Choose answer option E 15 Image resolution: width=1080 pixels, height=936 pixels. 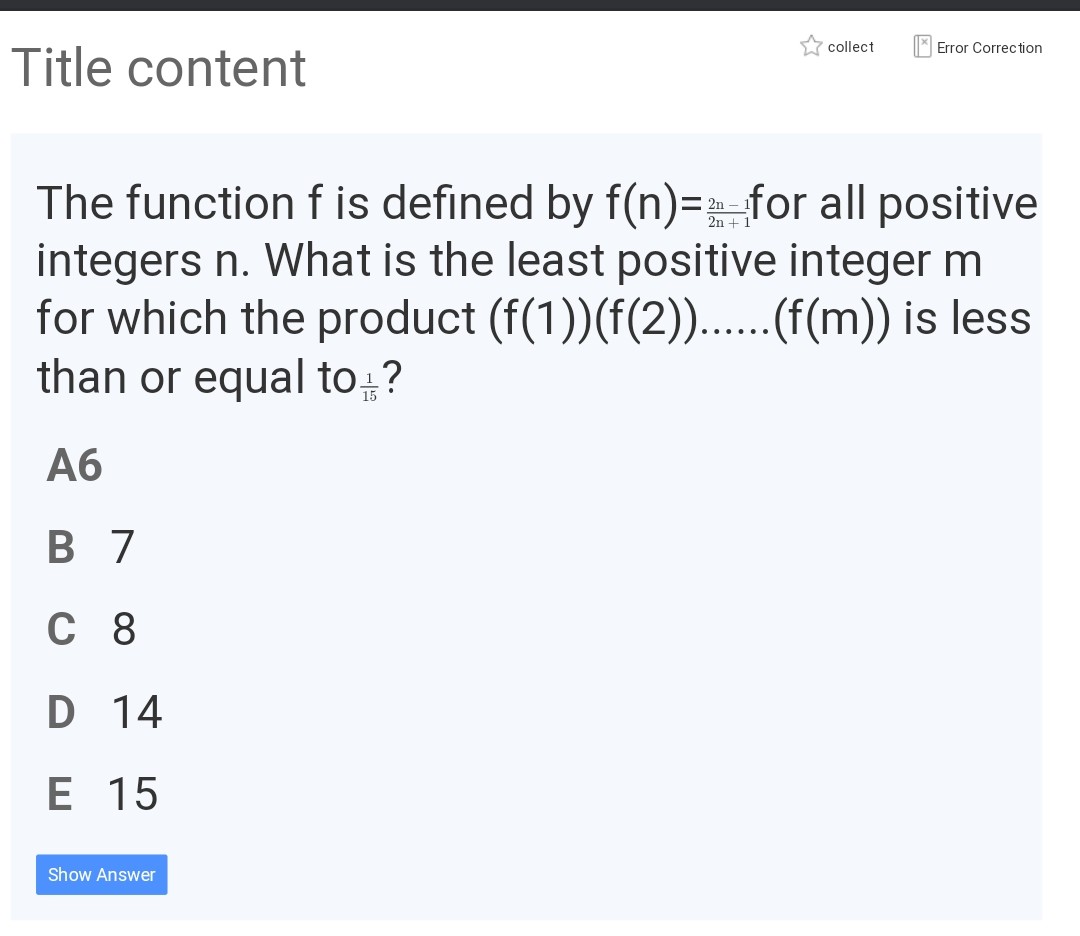(x=102, y=793)
